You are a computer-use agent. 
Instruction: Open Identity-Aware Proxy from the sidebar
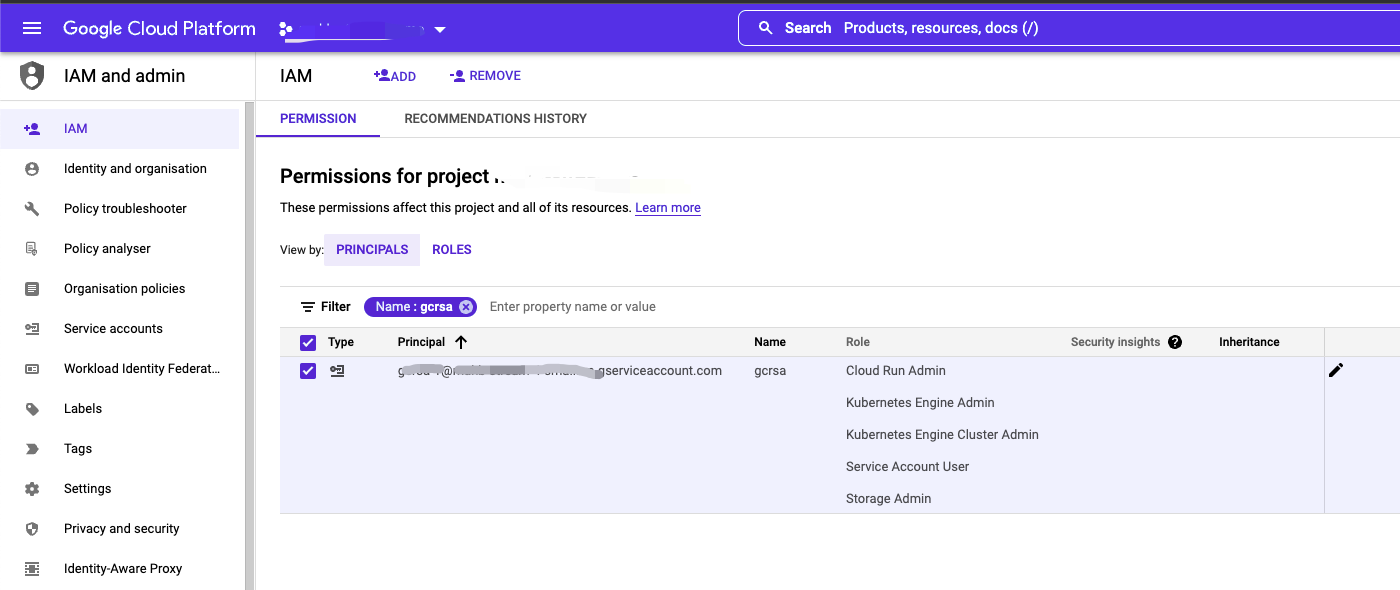tap(122, 568)
